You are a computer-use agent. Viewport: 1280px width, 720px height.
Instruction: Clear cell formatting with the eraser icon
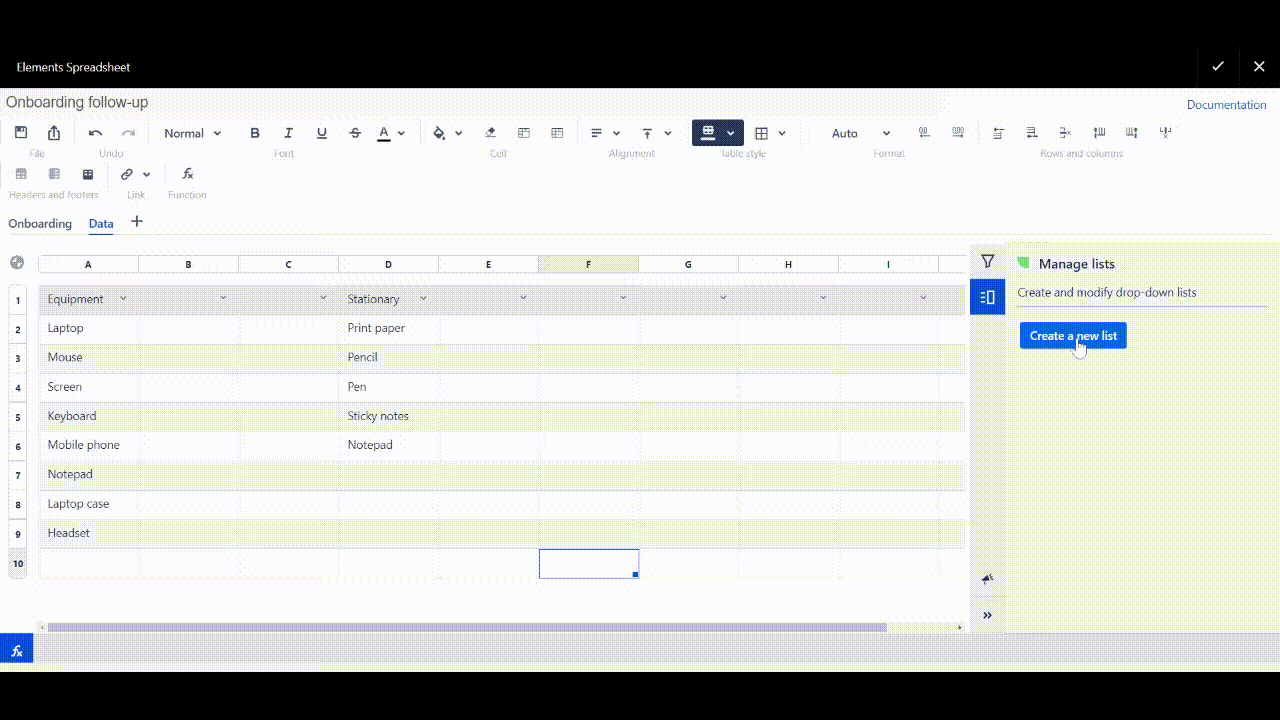pos(490,133)
